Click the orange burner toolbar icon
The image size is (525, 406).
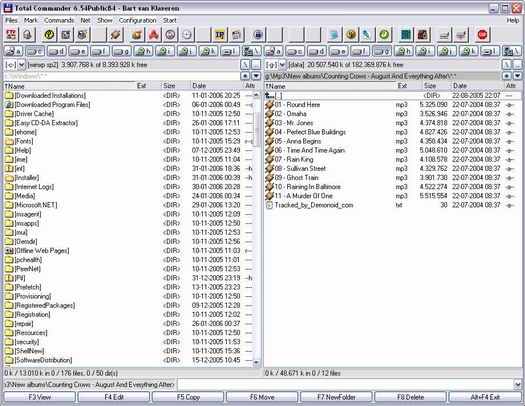[x=137, y=34]
